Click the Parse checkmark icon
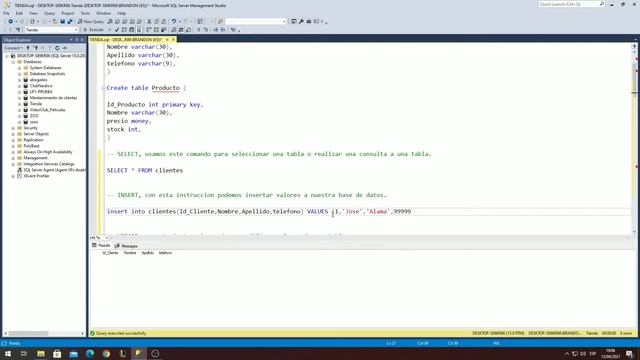This screenshot has height=360, width=640. coord(117,30)
